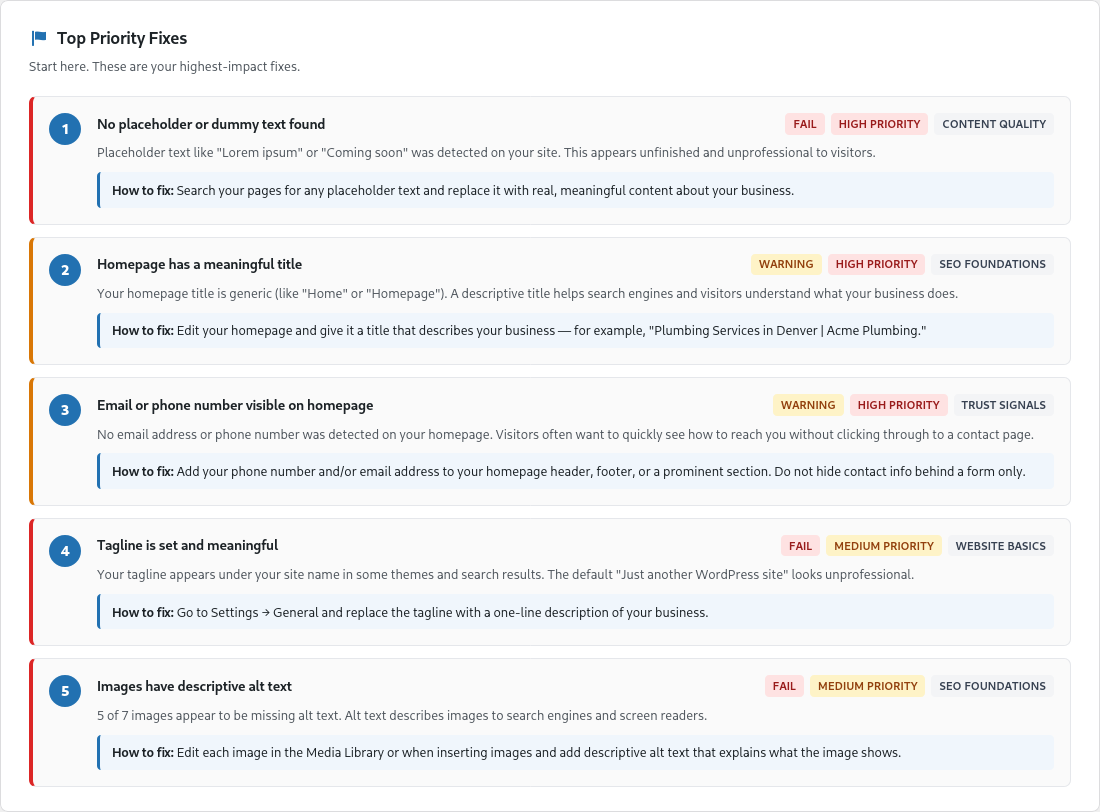This screenshot has height=812, width=1100.
Task: Click how-to-fix tip about adding phone number
Action: coord(575,472)
